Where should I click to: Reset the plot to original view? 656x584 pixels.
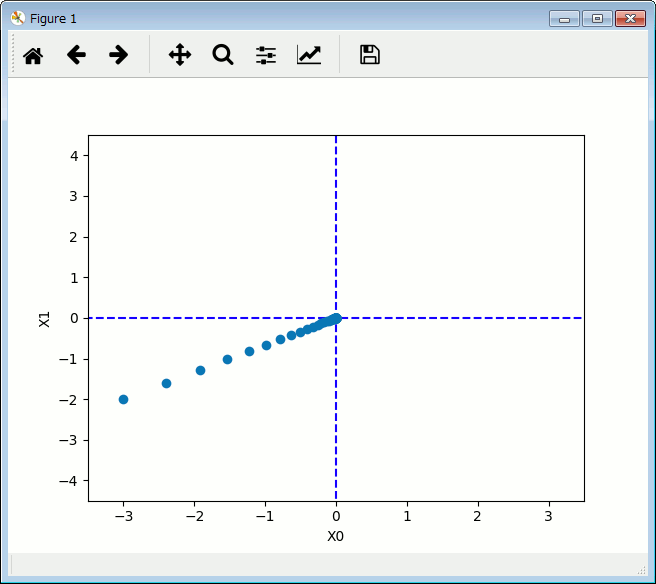click(33, 55)
